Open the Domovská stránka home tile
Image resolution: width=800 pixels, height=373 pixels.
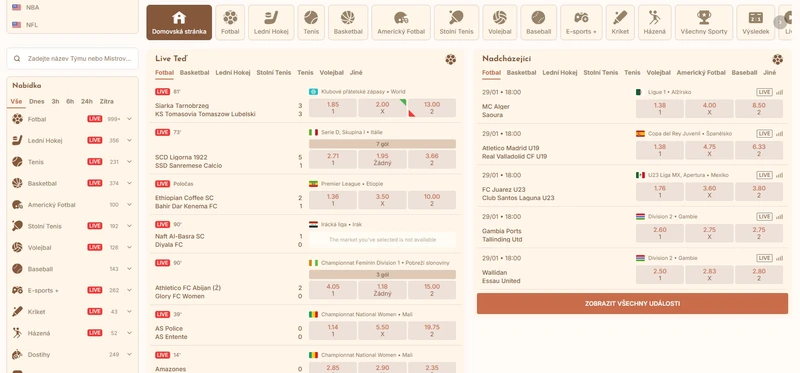(x=179, y=22)
